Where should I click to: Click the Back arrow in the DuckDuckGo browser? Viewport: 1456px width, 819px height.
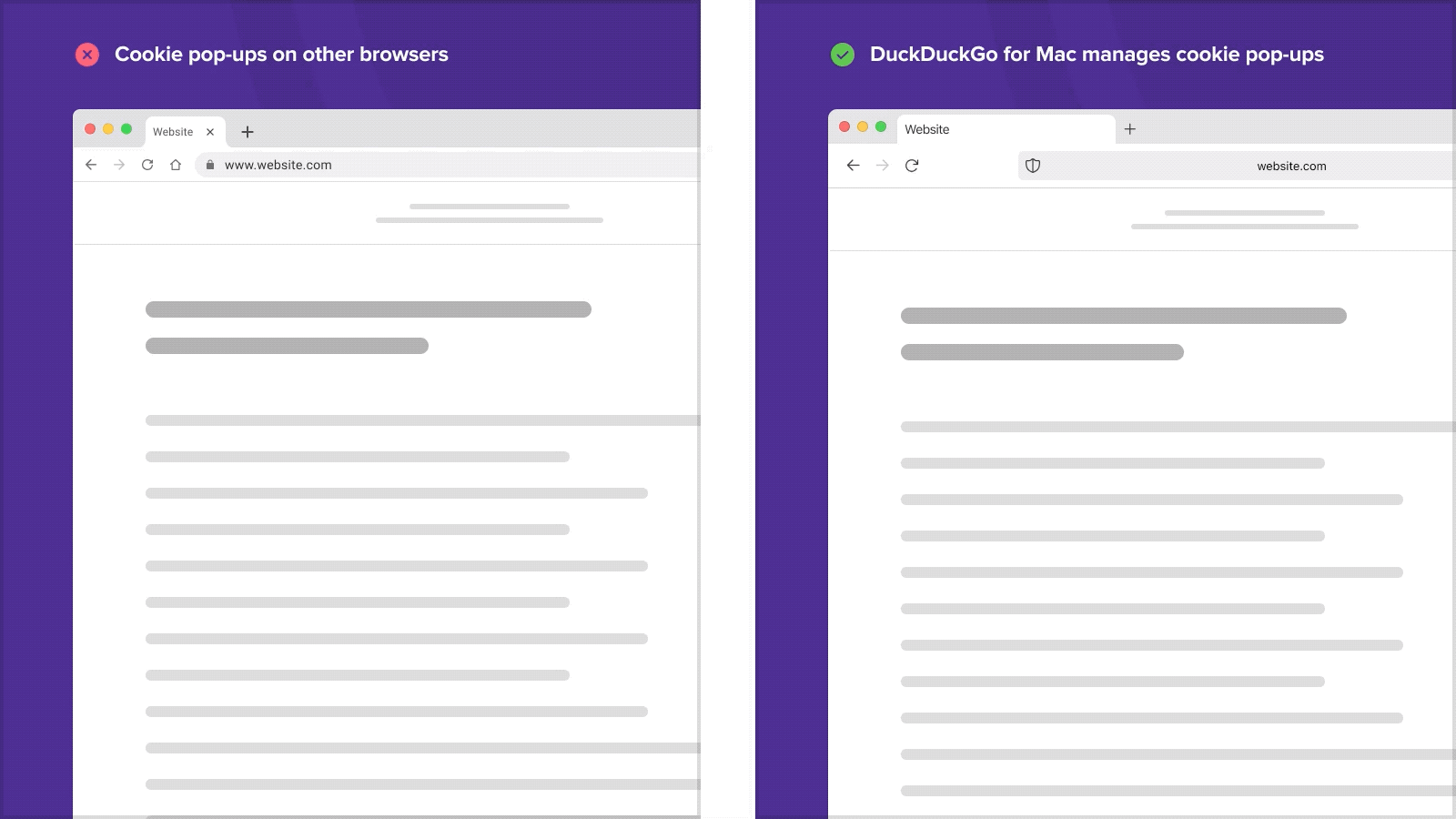pyautogui.click(x=853, y=166)
